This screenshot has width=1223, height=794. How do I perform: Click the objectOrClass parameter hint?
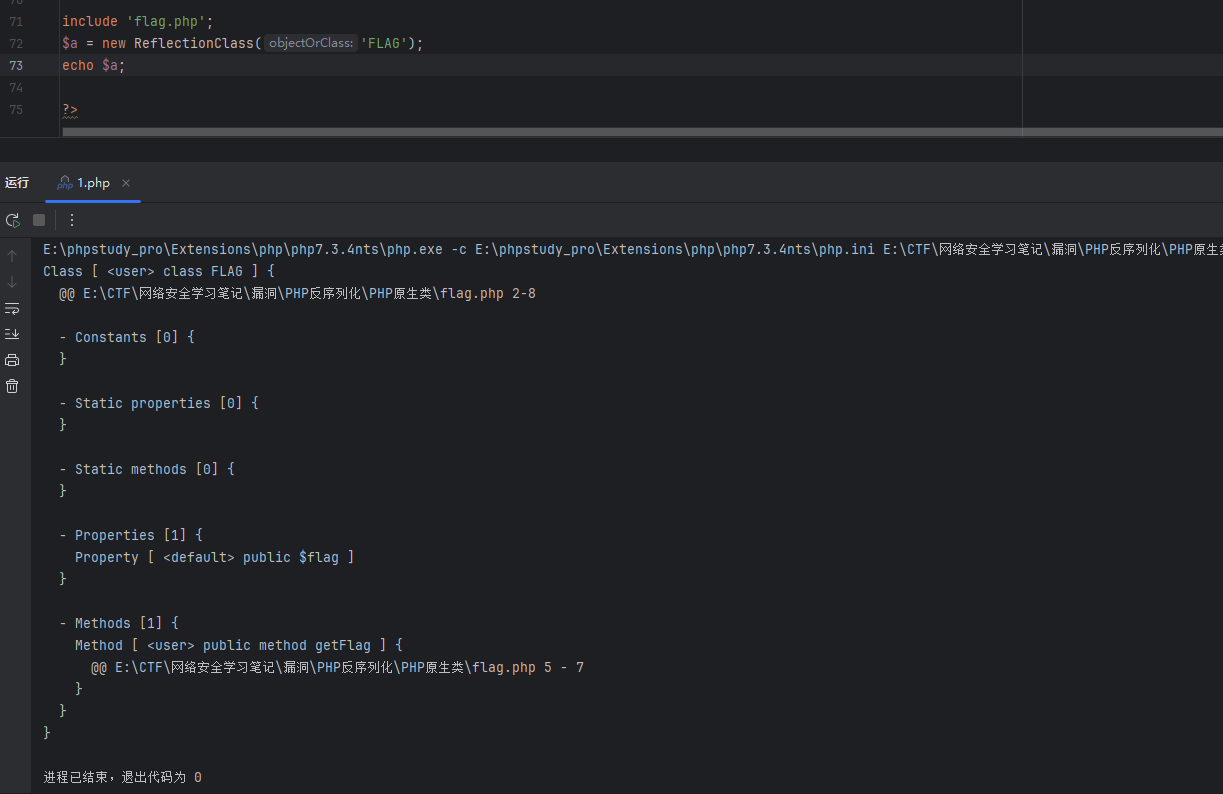[311, 43]
